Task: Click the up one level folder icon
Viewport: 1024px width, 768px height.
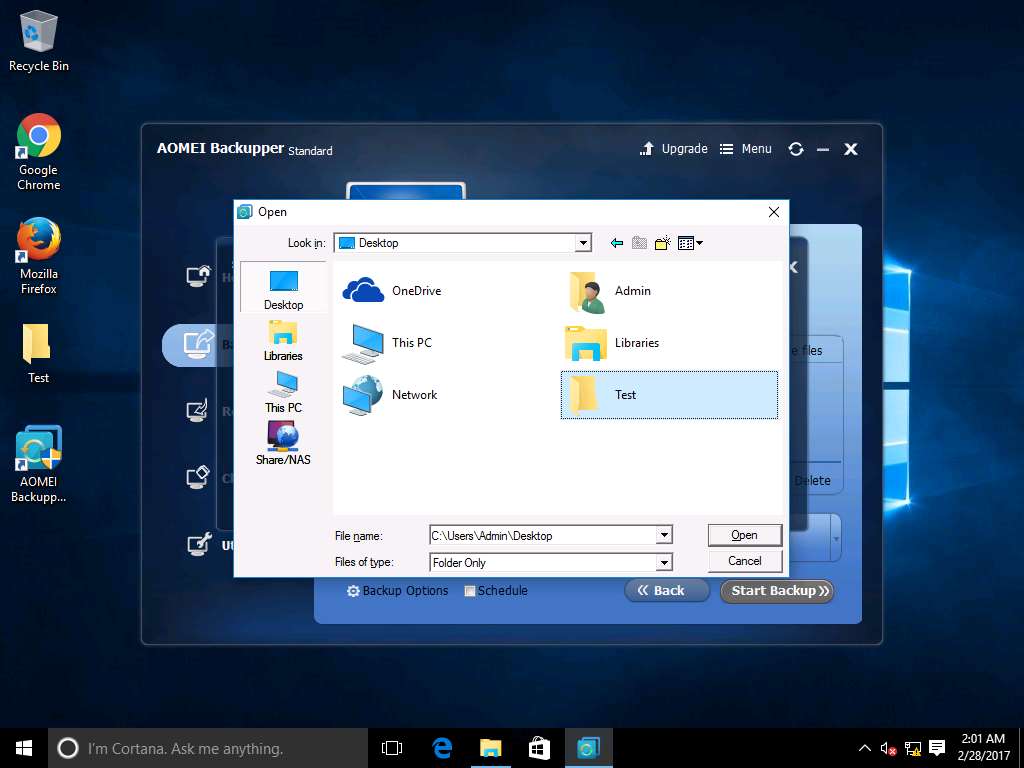Action: pos(639,243)
